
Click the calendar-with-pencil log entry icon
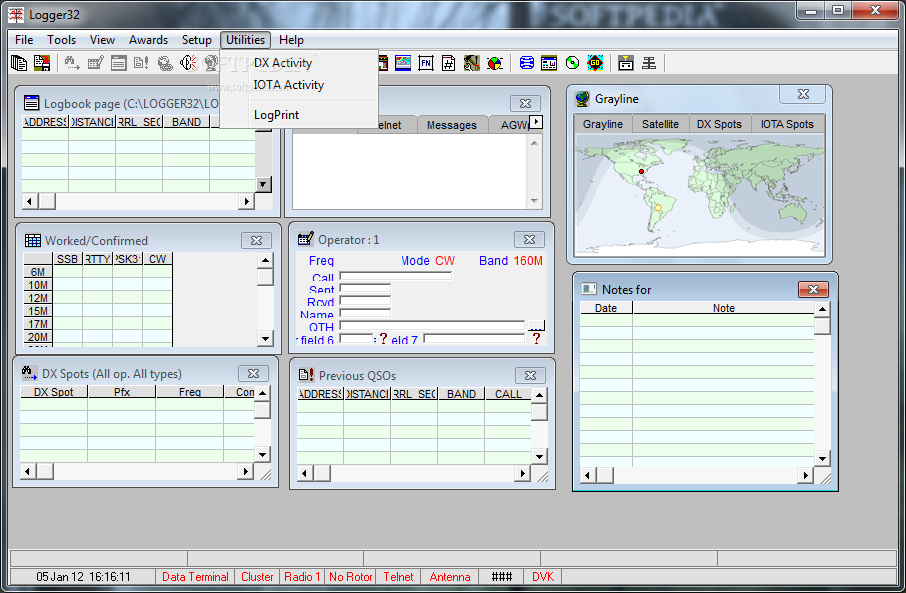pyautogui.click(x=95, y=63)
